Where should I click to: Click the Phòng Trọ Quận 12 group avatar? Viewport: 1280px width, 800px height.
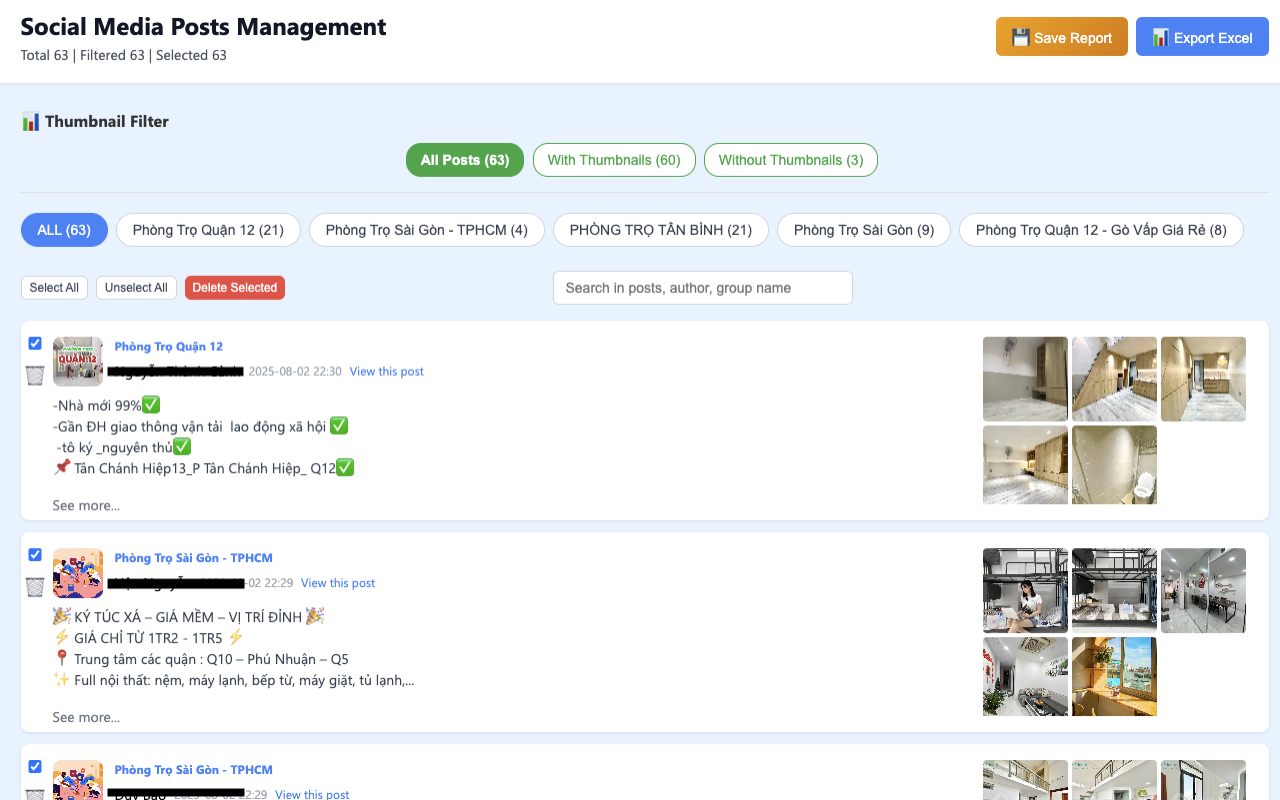[77, 360]
